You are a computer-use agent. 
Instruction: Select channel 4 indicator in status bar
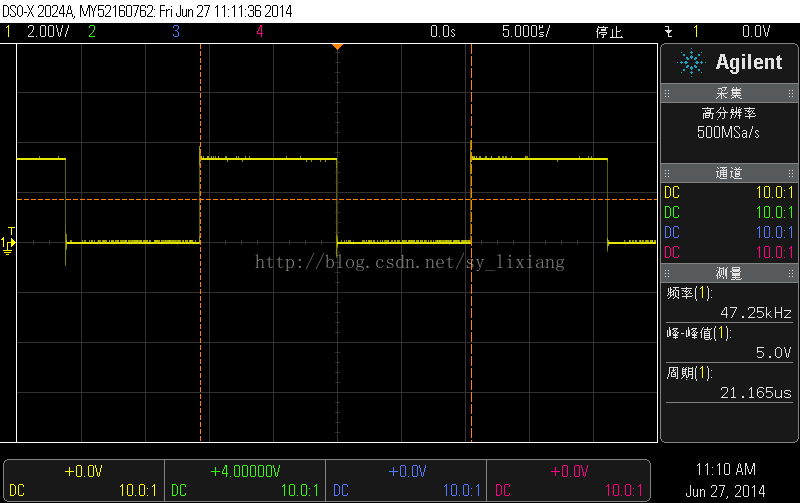tap(260, 32)
